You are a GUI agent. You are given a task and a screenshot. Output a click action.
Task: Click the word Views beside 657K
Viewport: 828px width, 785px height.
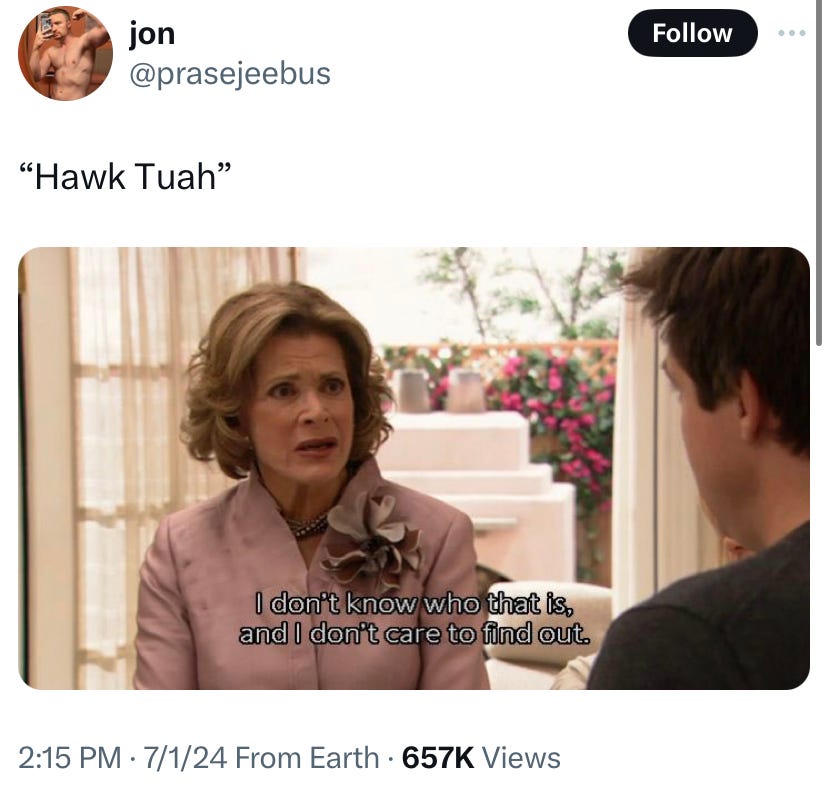(522, 758)
